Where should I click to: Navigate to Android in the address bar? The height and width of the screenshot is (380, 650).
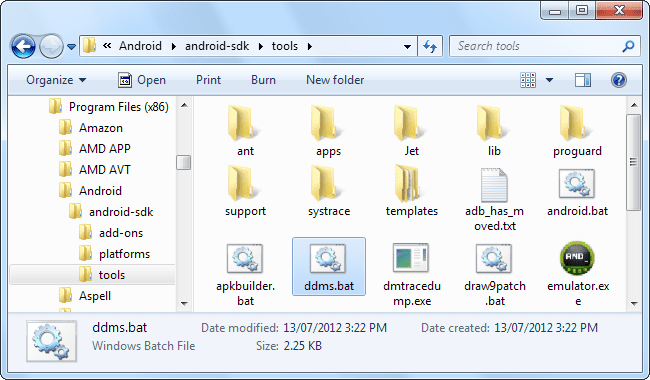[x=141, y=46]
